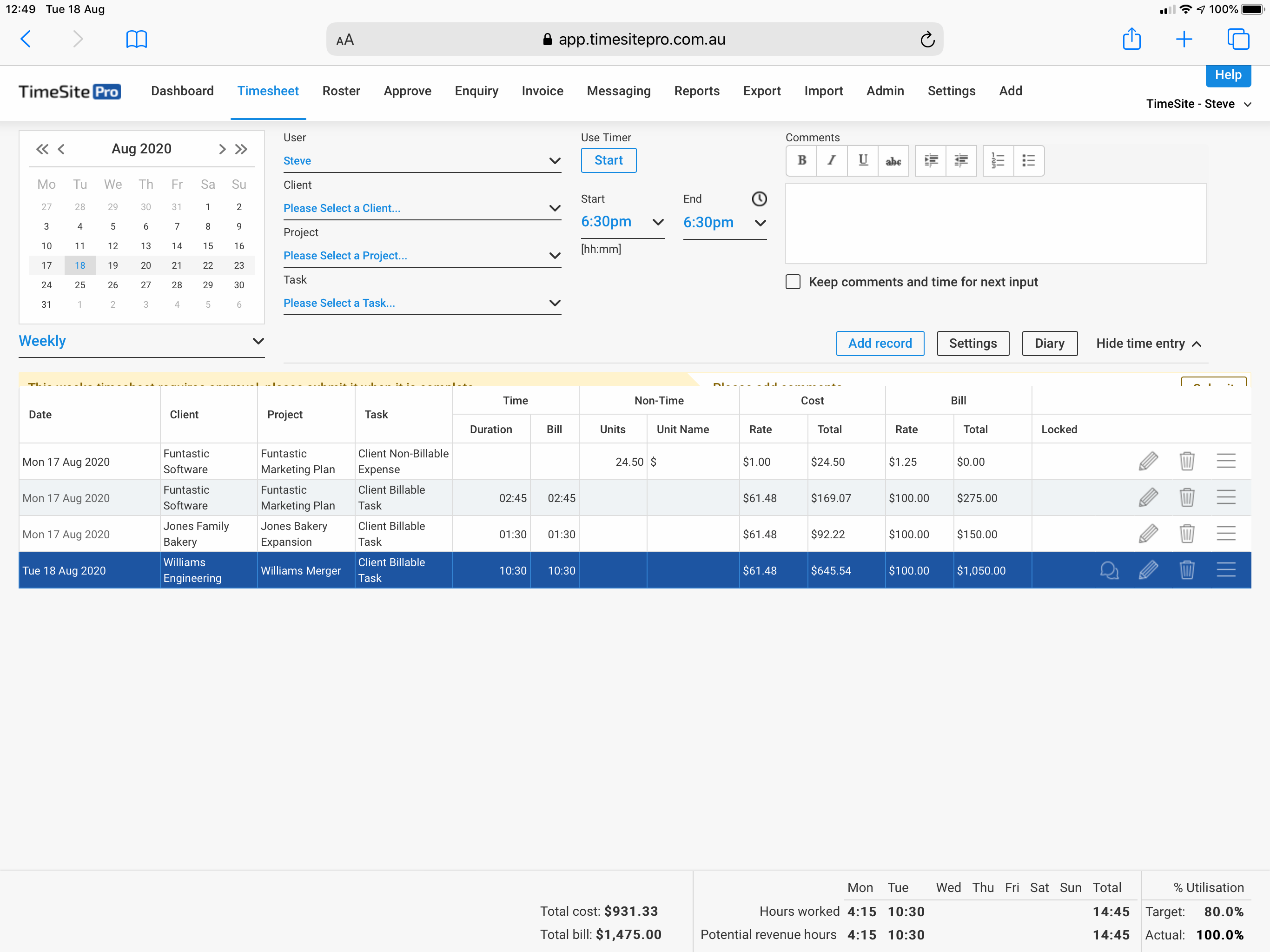
Task: Tap the Safari share icon
Action: (x=1131, y=39)
